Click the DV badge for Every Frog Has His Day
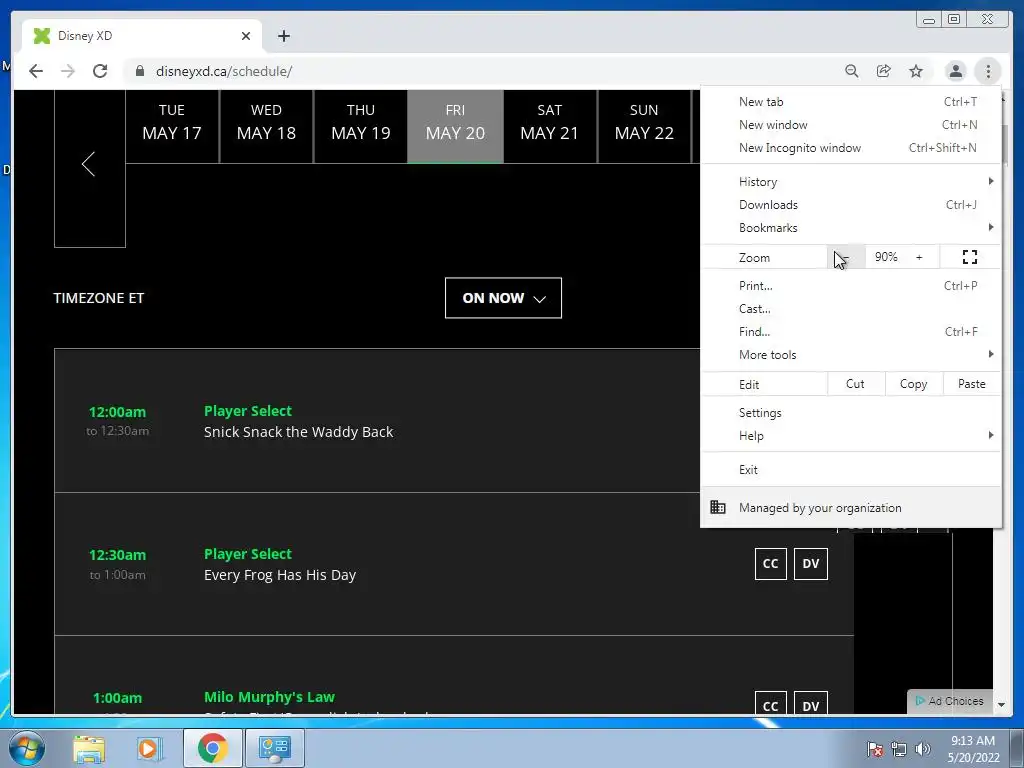 click(x=810, y=564)
